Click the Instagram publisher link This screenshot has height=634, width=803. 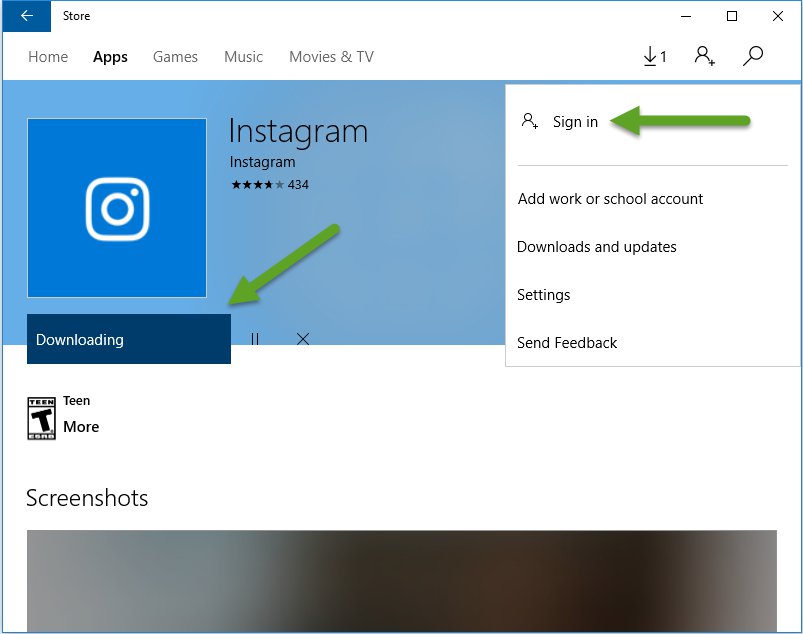[262, 162]
